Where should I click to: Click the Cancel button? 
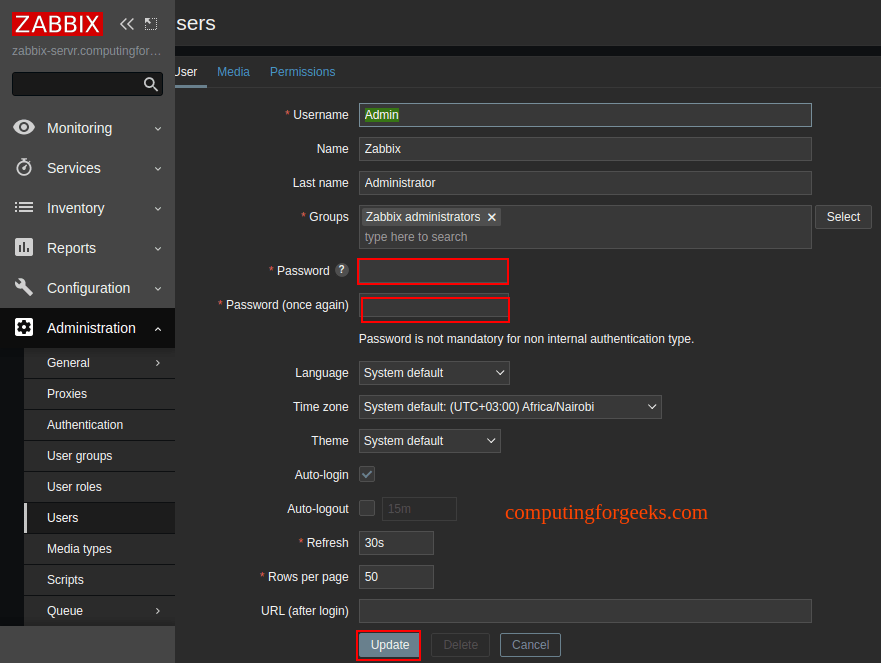click(x=530, y=645)
